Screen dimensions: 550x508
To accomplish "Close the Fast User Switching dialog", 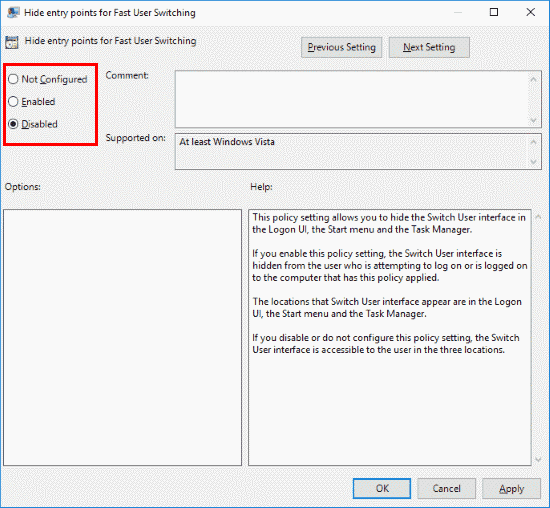I will (531, 12).
